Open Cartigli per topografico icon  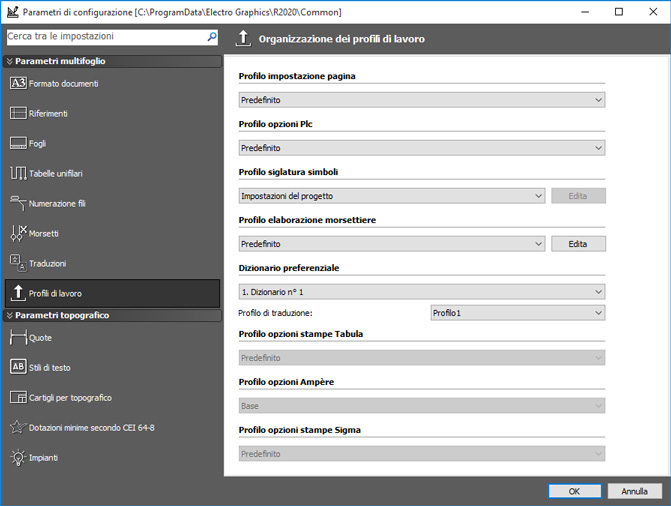(x=18, y=397)
